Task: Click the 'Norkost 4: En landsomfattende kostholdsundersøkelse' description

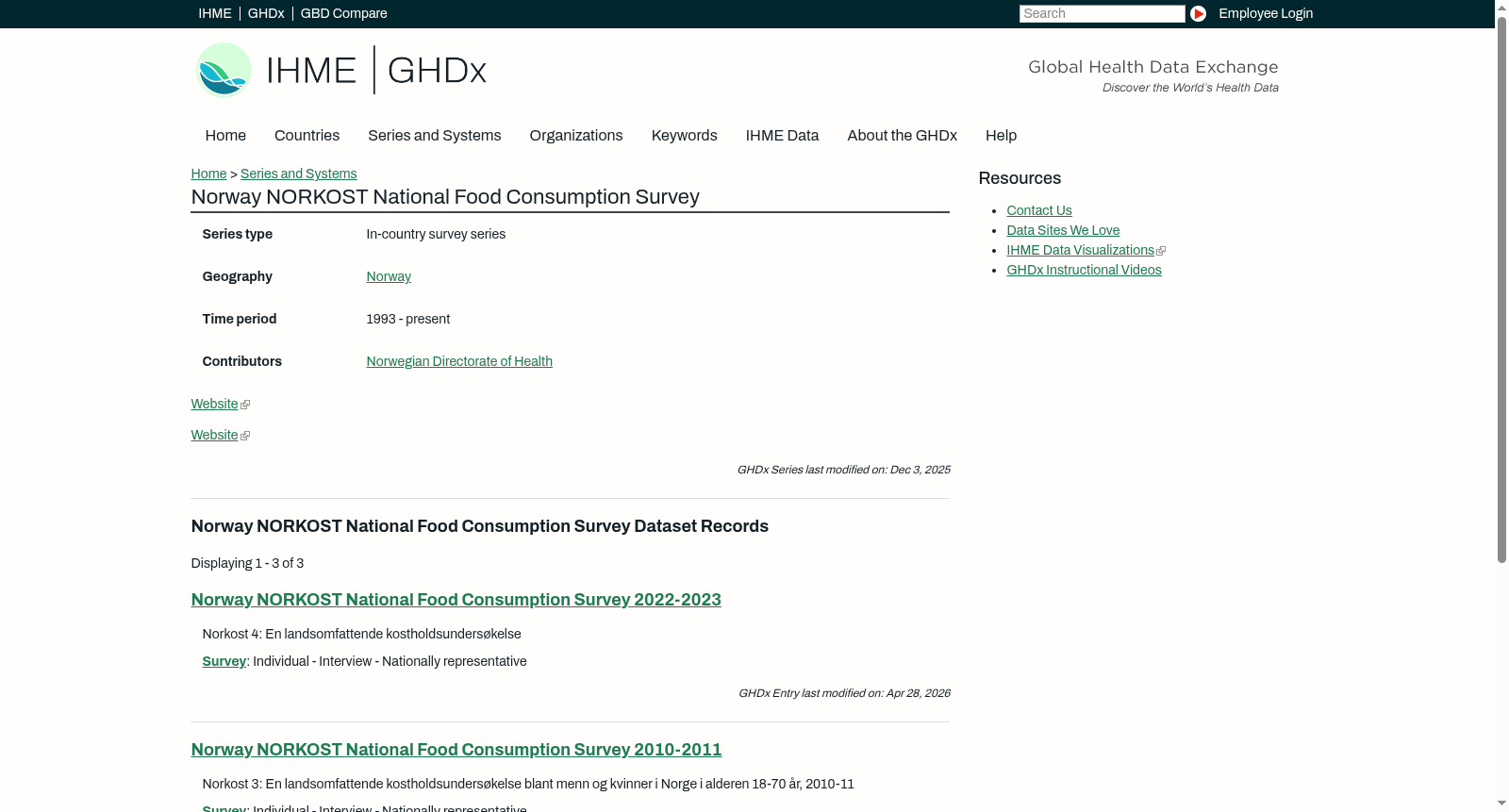Action: pyautogui.click(x=362, y=634)
